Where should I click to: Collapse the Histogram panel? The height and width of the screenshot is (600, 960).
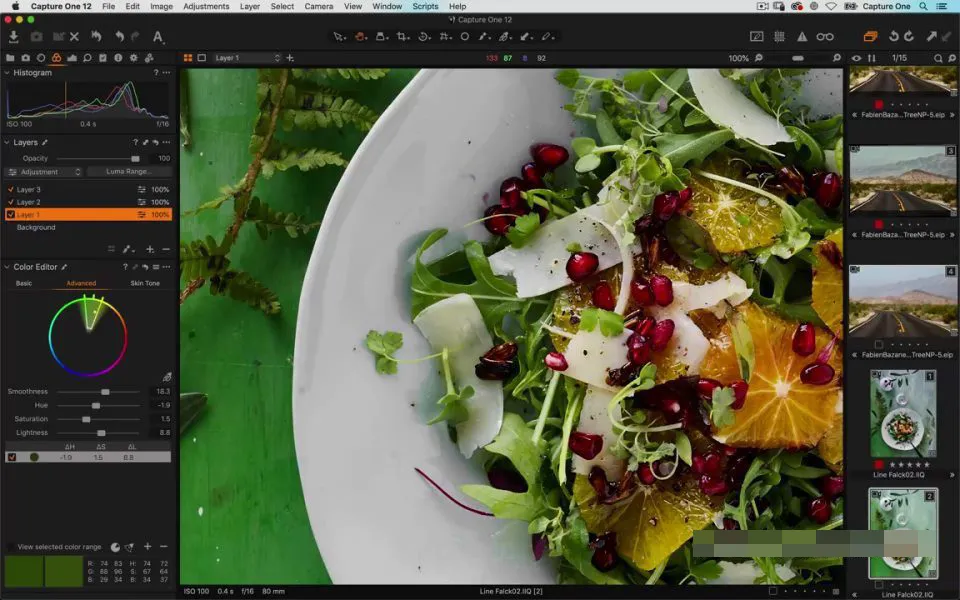pos(7,72)
